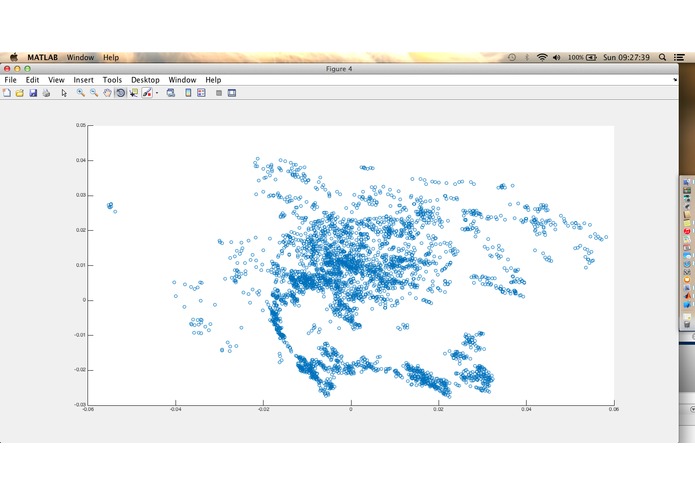Select the Brush/Select Data tool

147,93
